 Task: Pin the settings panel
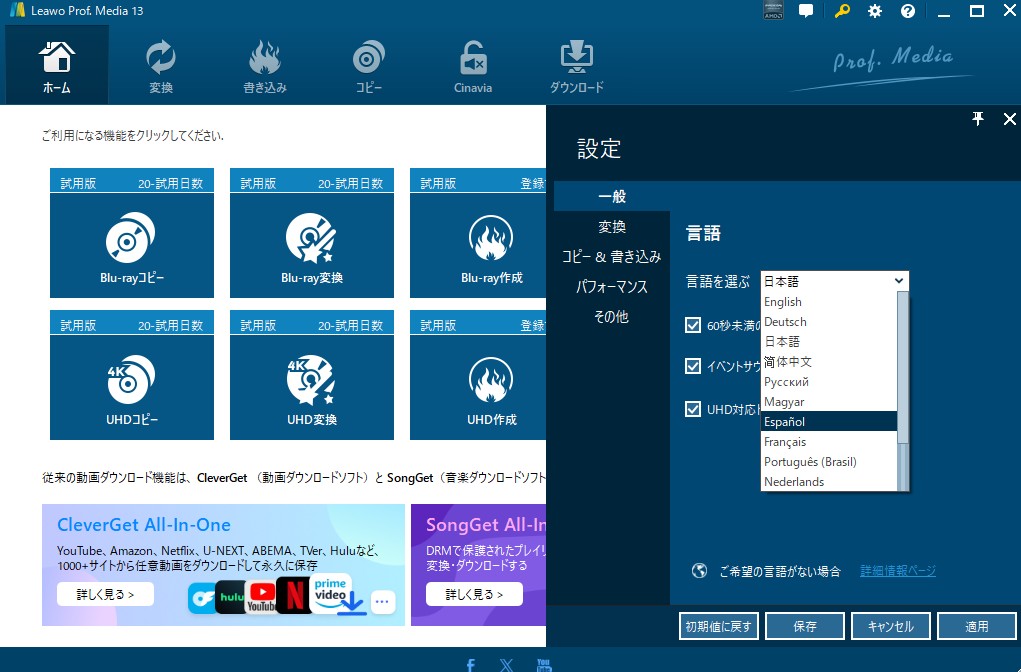[x=977, y=119]
